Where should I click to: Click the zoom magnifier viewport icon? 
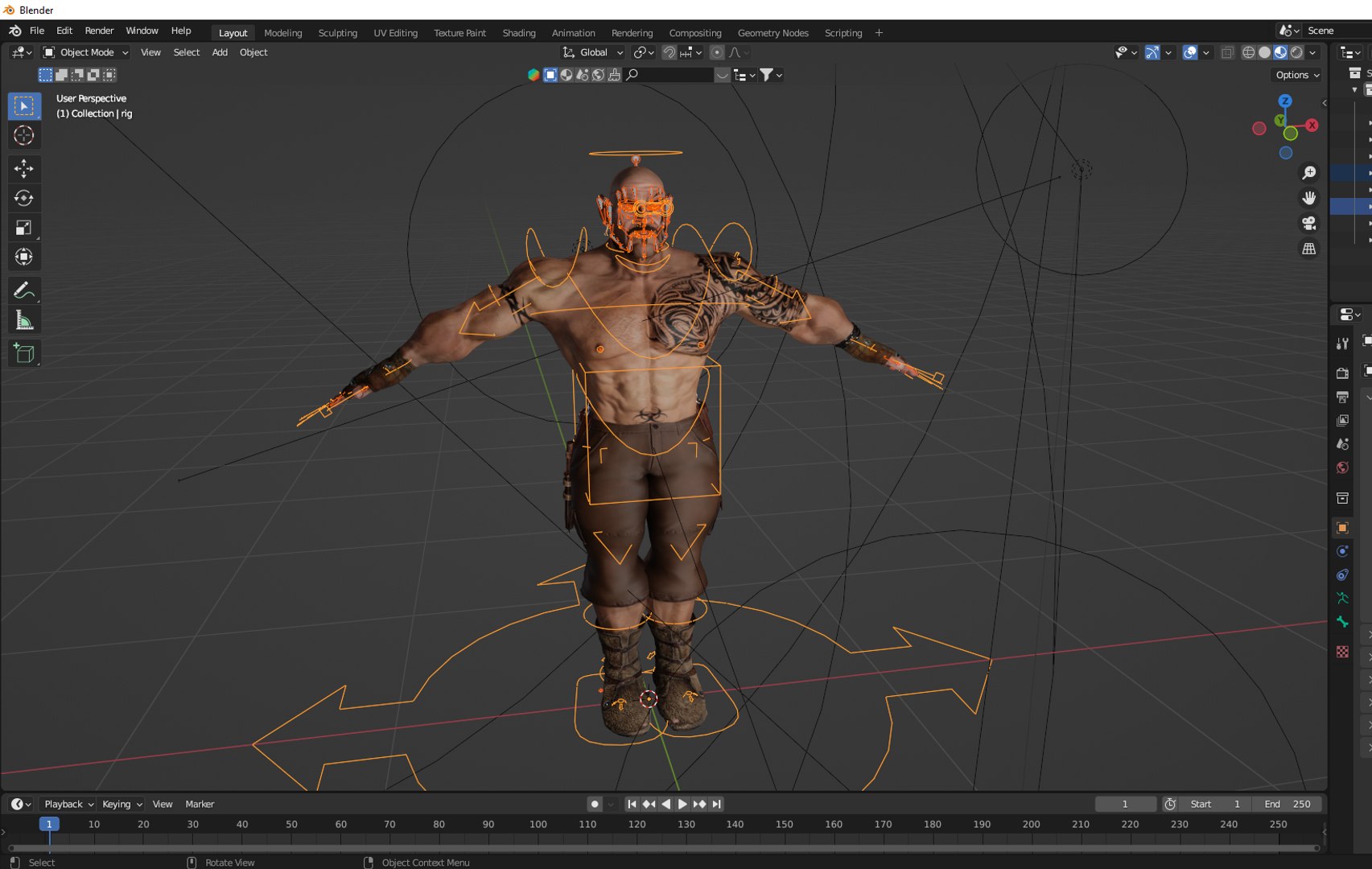(1309, 173)
